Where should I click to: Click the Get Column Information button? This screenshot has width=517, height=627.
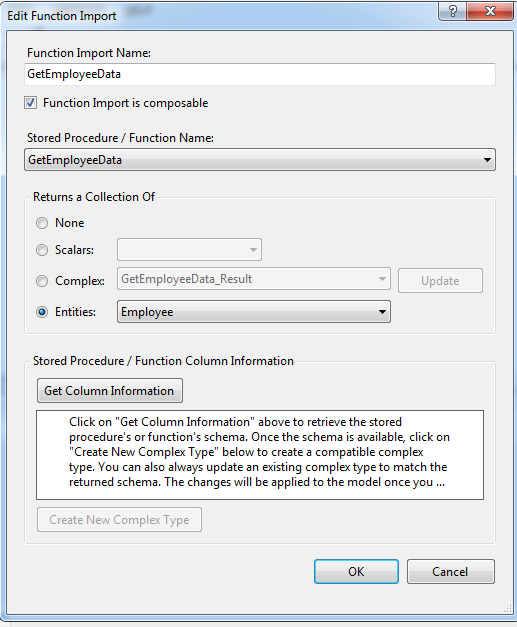(x=110, y=391)
